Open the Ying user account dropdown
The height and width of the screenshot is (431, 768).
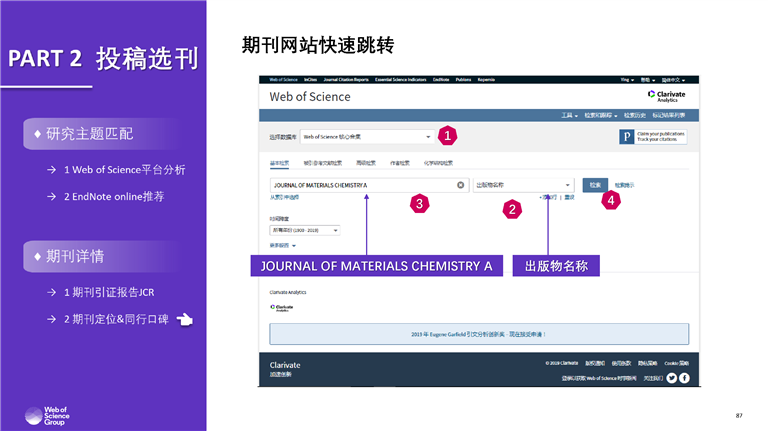(627, 80)
